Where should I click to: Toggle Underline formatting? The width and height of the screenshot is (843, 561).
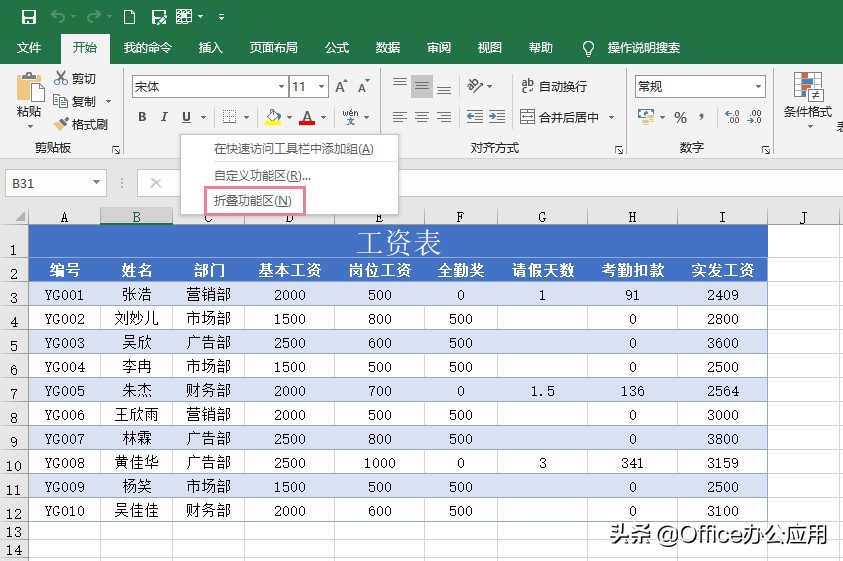click(x=186, y=117)
